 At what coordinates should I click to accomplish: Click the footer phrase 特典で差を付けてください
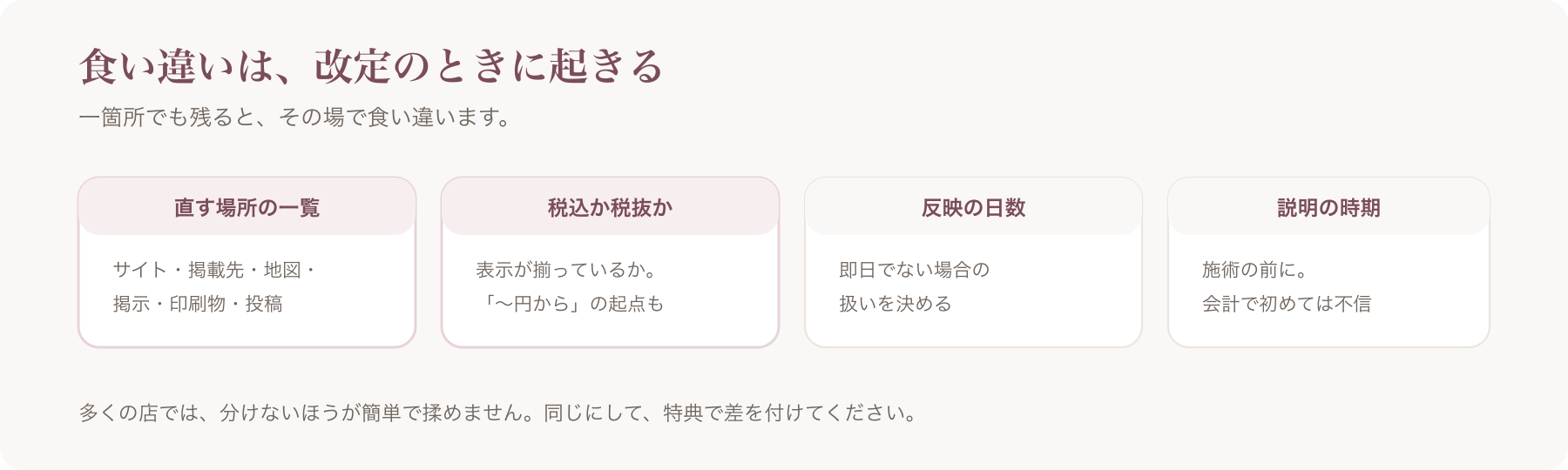[x=784, y=413]
